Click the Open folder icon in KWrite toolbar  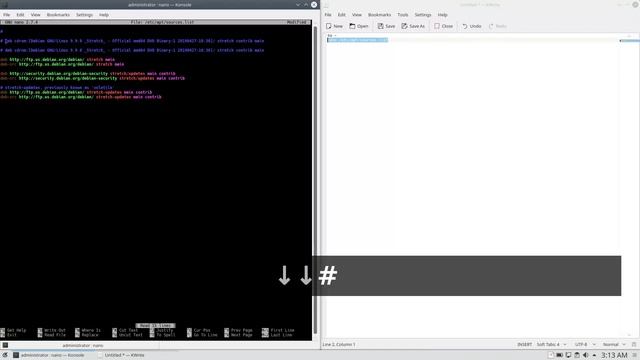[352, 26]
